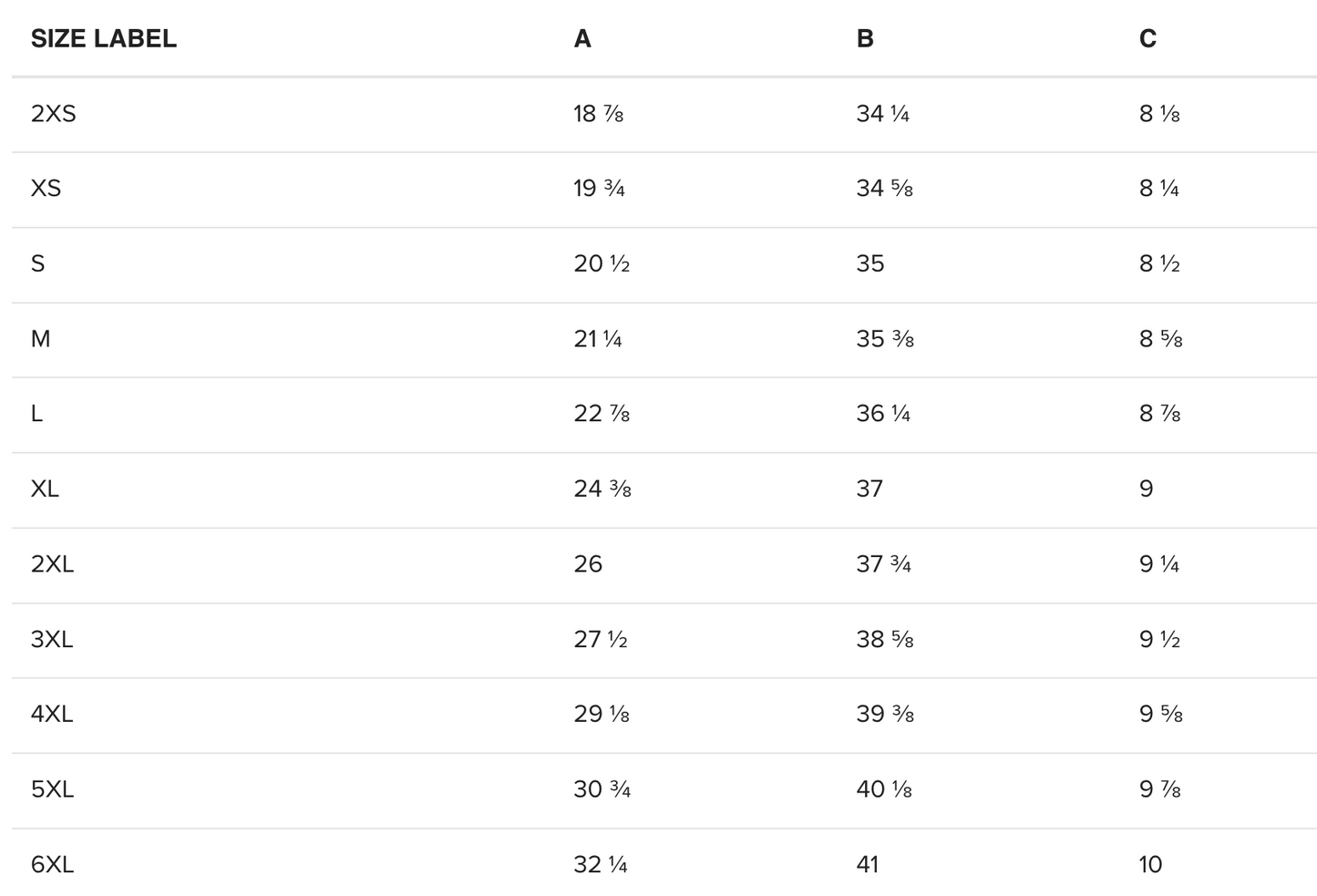
Task: Select the B value 41 for size 6XL
Action: pyautogui.click(x=868, y=864)
